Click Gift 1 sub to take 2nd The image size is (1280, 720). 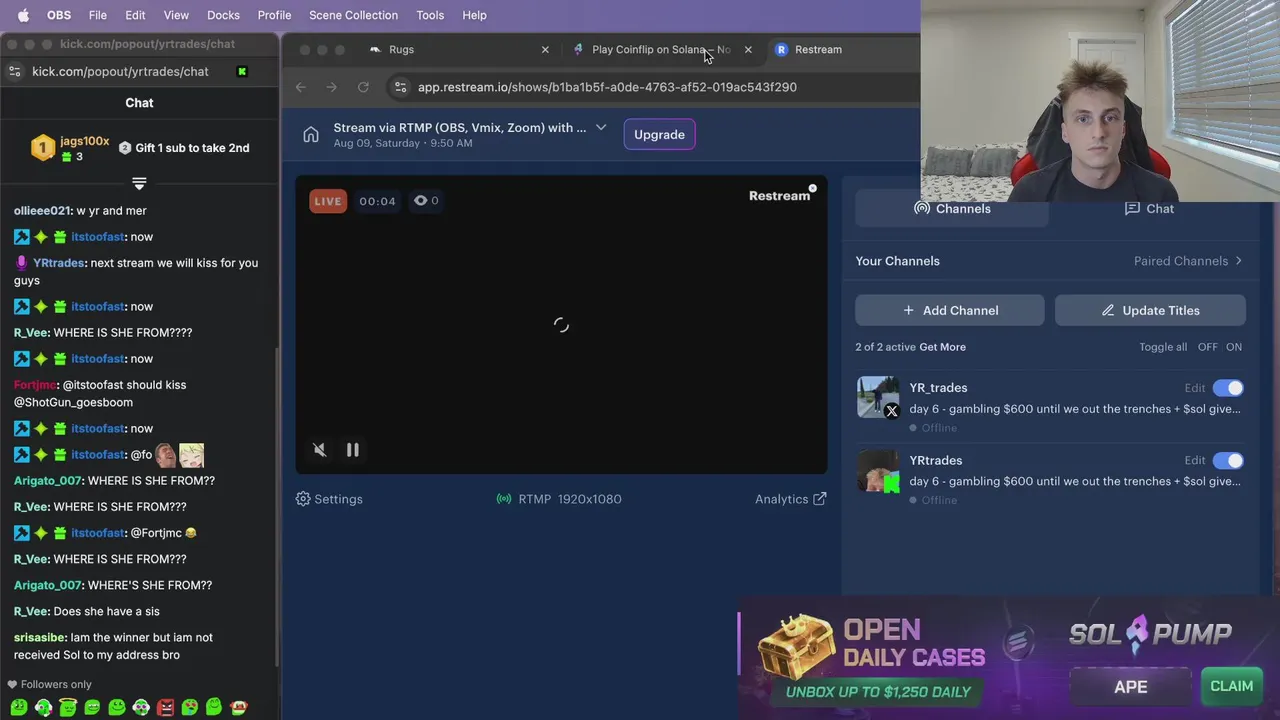[184, 148]
